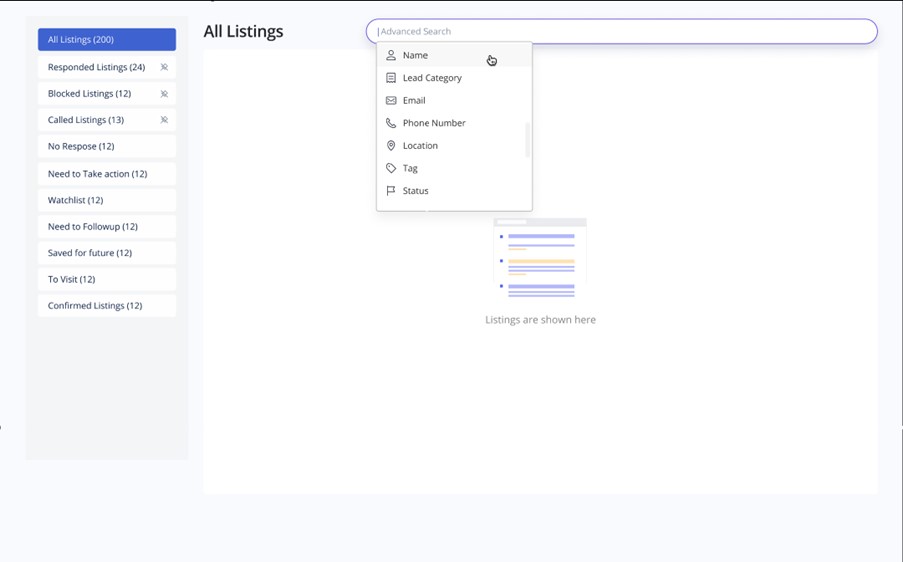View Confirmed Listings (12)
The height and width of the screenshot is (562, 903).
[x=107, y=306]
